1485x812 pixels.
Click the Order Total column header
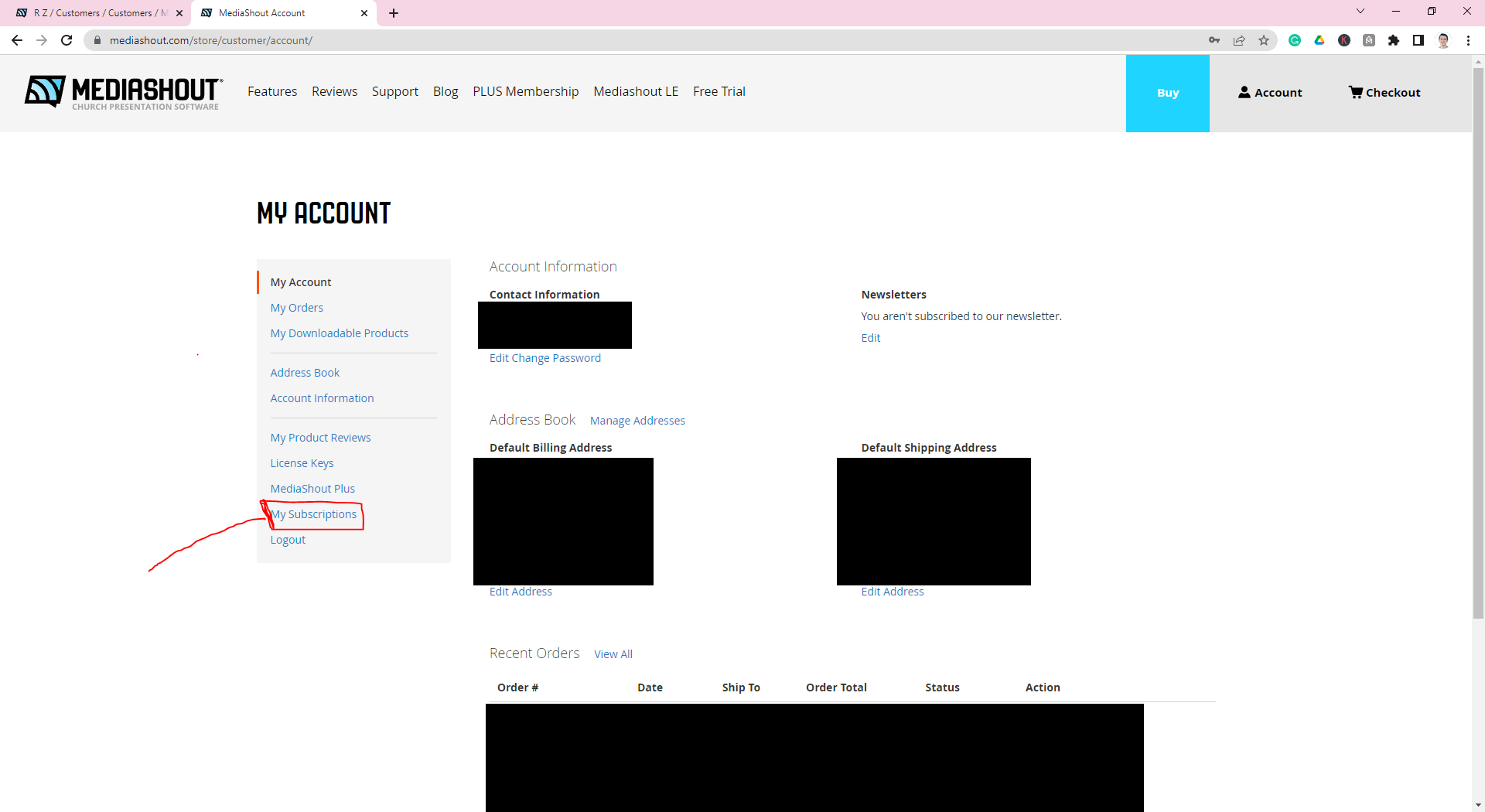(x=836, y=687)
